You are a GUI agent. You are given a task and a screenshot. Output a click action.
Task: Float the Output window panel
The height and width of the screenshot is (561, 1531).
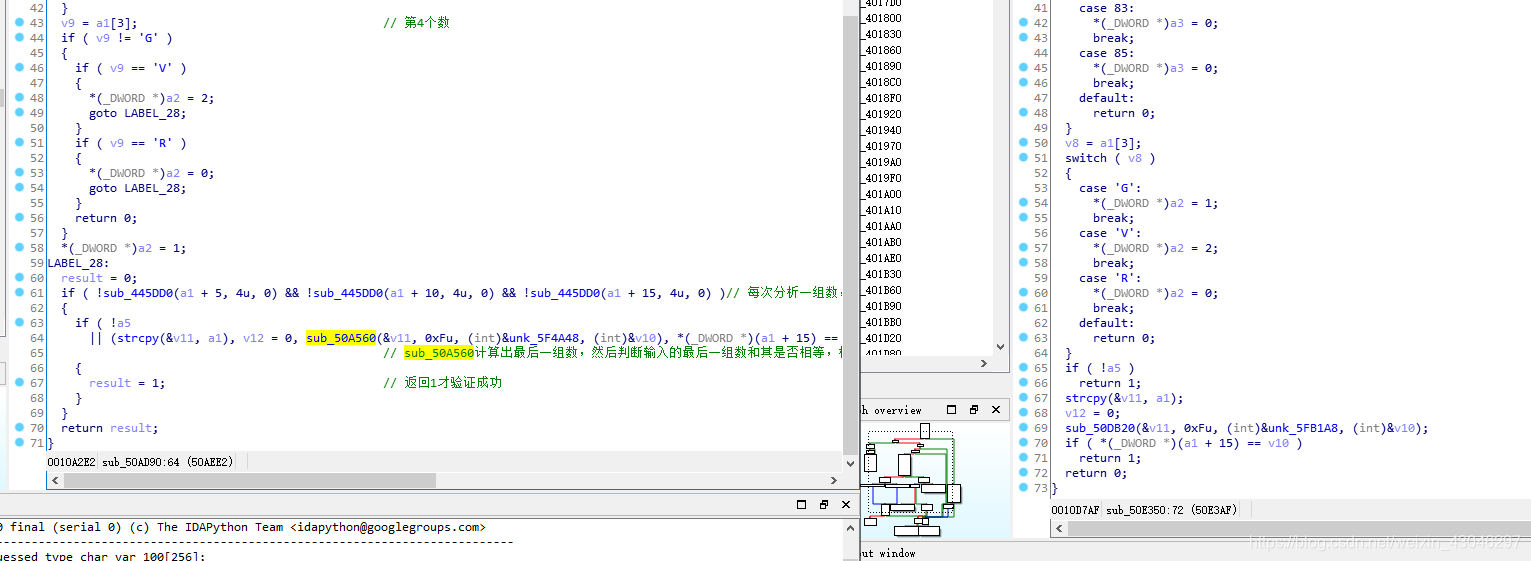pyautogui.click(x=801, y=504)
